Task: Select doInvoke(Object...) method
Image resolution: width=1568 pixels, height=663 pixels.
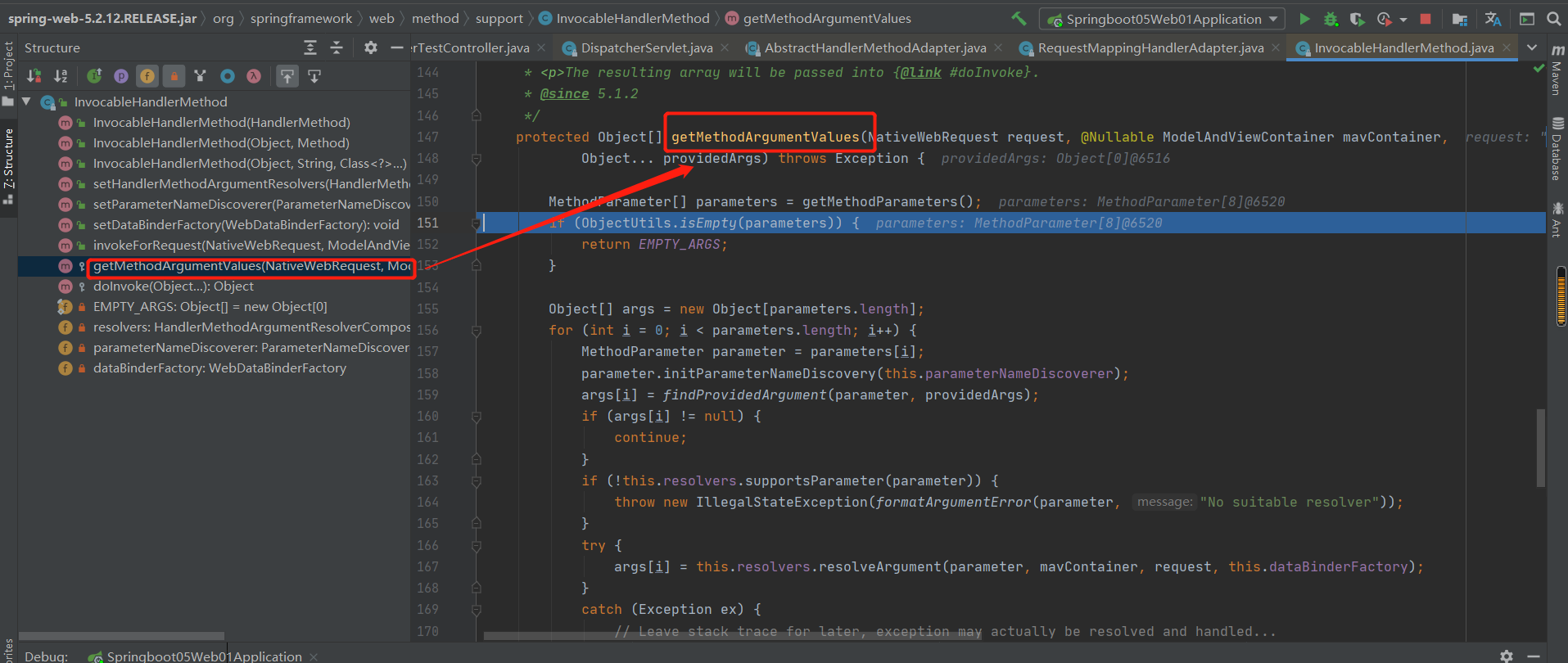Action: pyautogui.click(x=173, y=286)
